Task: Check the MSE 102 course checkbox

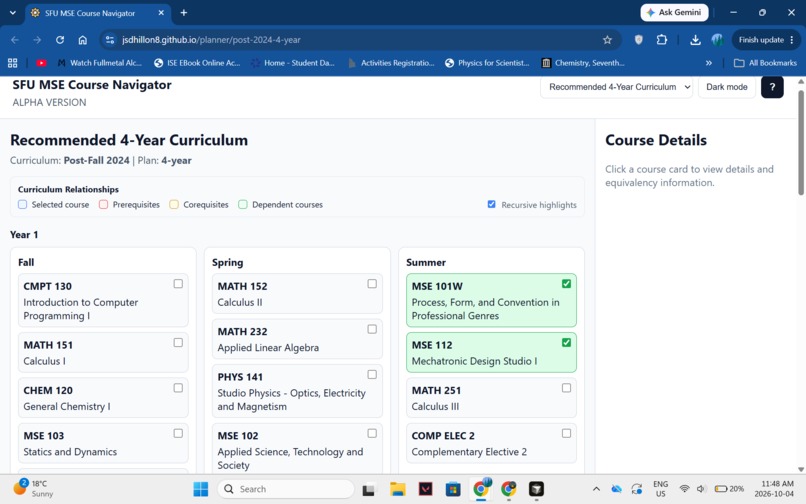Action: point(372,434)
